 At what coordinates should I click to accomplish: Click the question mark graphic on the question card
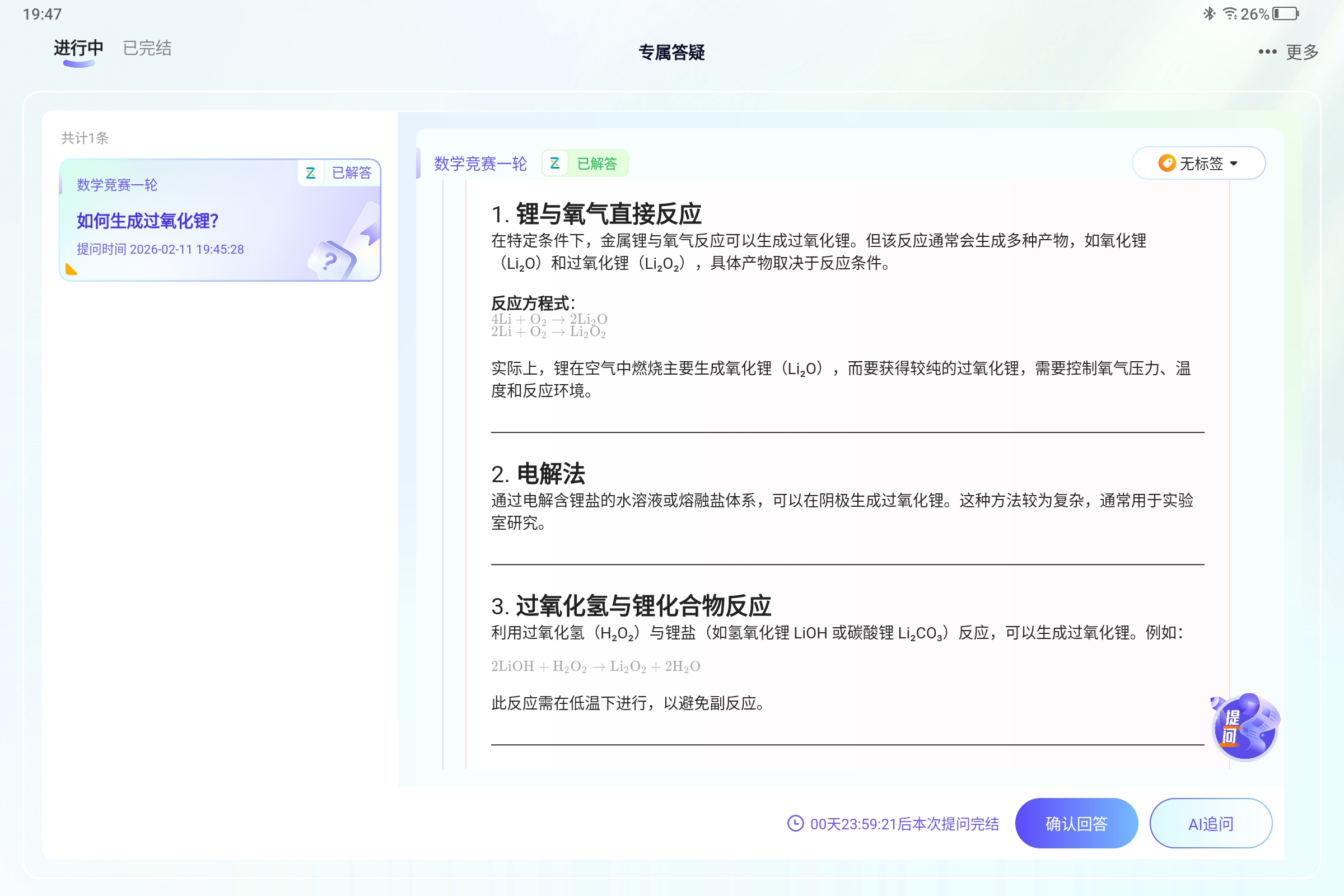pyautogui.click(x=330, y=260)
